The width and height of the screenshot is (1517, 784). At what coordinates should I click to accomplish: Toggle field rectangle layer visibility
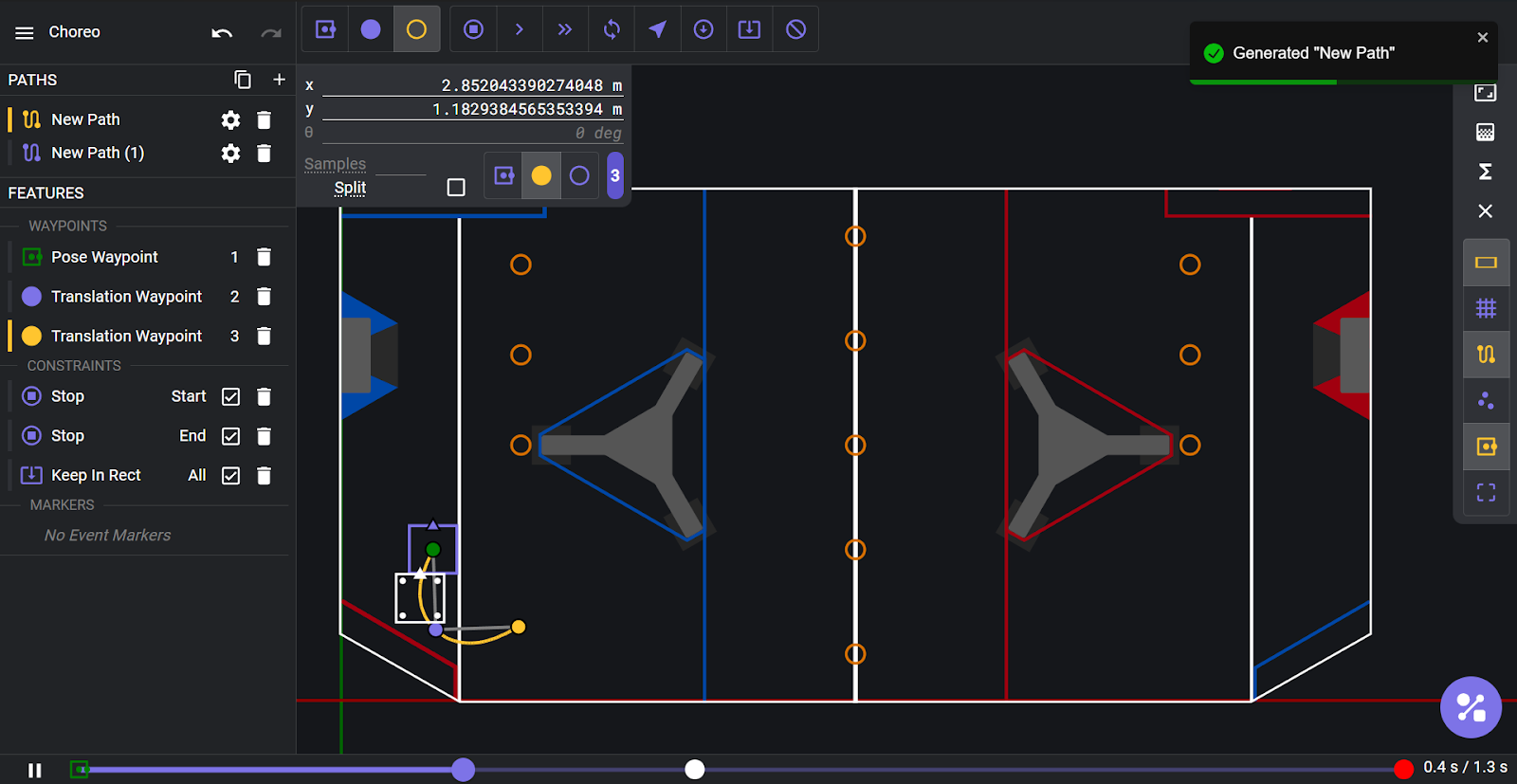pos(1486,263)
